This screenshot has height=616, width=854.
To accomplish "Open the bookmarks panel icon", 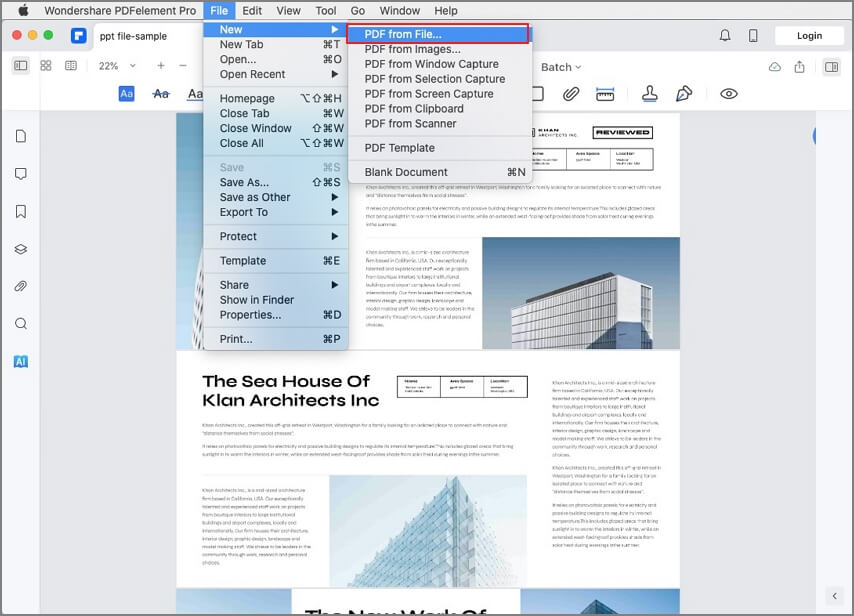I will [21, 211].
